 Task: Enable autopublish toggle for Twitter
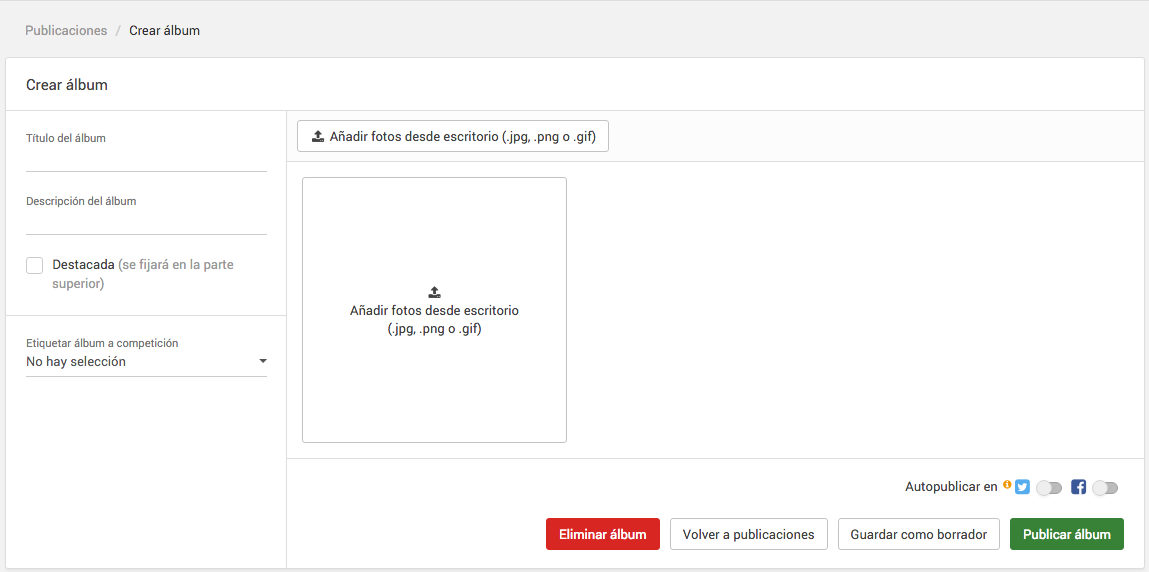click(1049, 488)
